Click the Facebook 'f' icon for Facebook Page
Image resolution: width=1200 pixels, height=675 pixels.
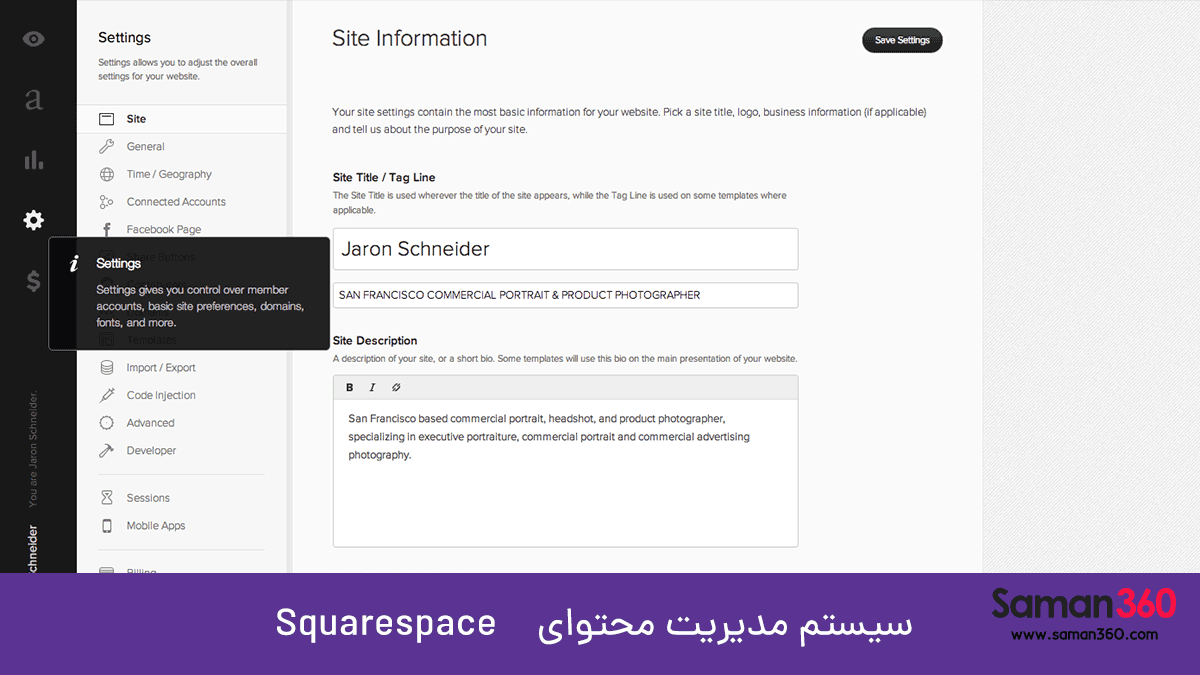[107, 229]
